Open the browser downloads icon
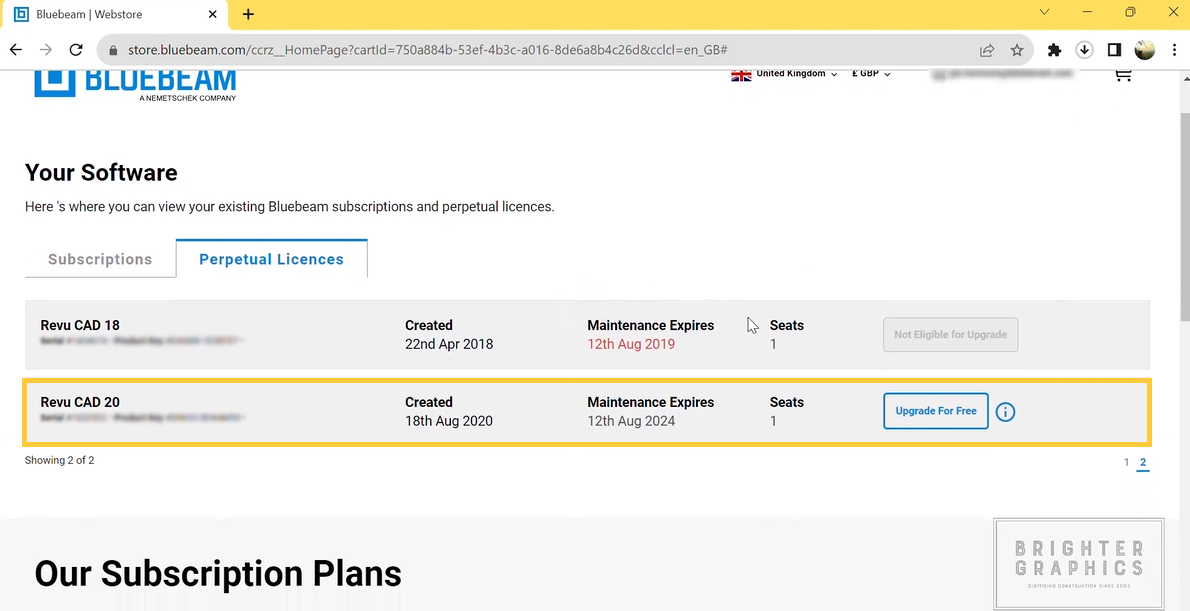1190x611 pixels. (x=1084, y=49)
